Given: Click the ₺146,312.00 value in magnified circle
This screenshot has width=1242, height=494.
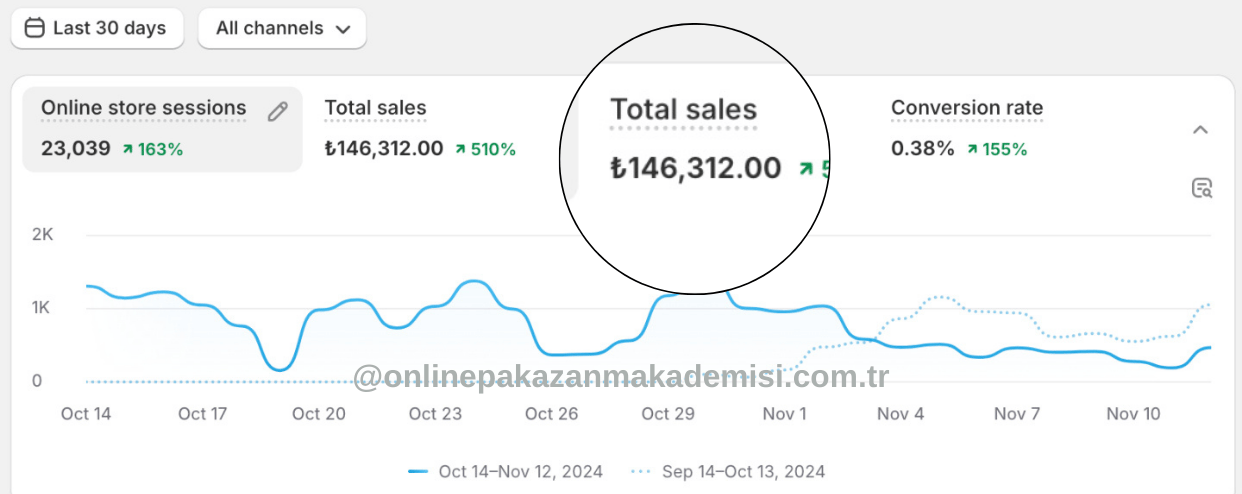Looking at the screenshot, I should 696,168.
